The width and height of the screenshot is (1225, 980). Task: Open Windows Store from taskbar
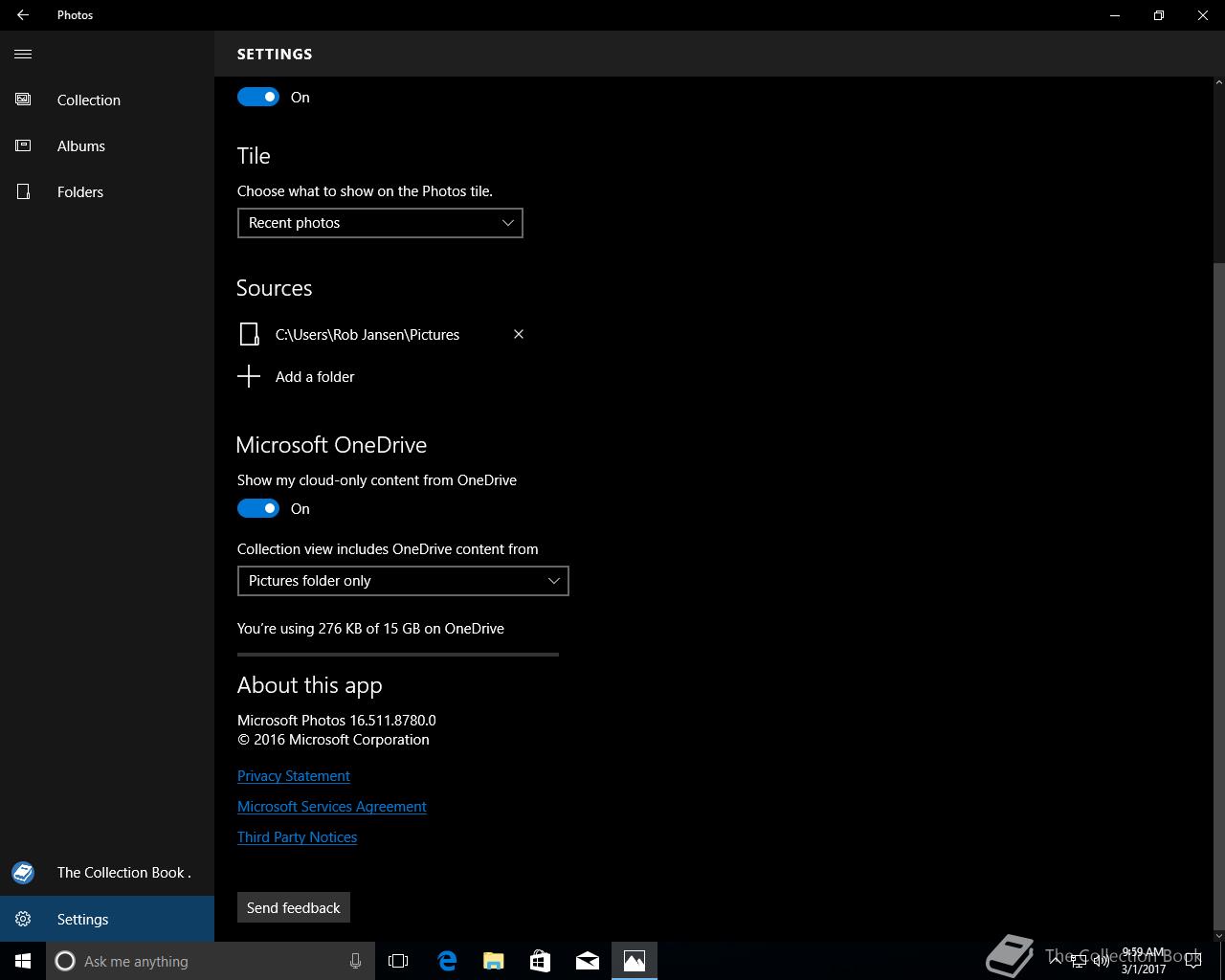[541, 961]
